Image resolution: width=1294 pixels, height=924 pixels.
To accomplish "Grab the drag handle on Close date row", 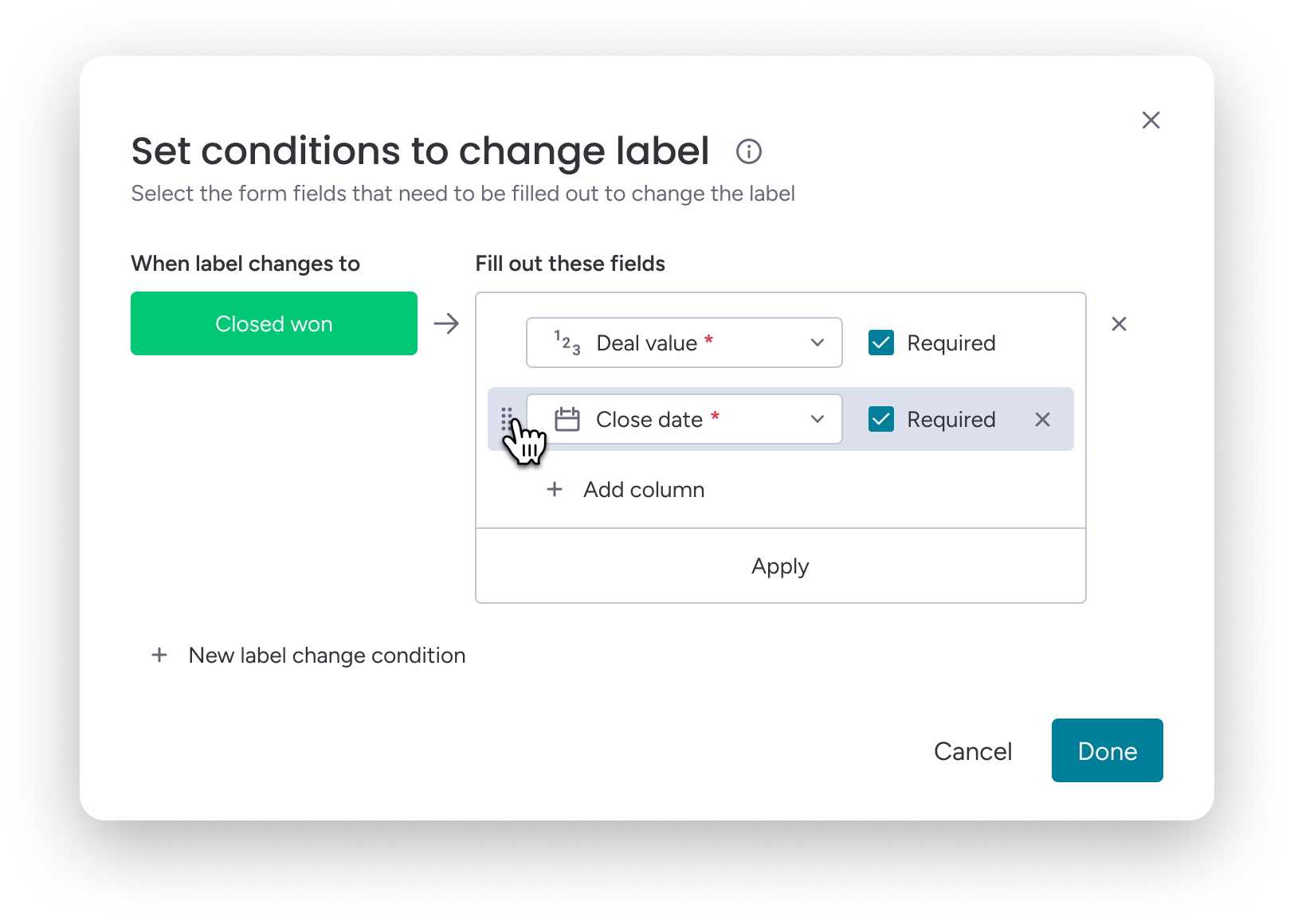I will click(x=506, y=419).
